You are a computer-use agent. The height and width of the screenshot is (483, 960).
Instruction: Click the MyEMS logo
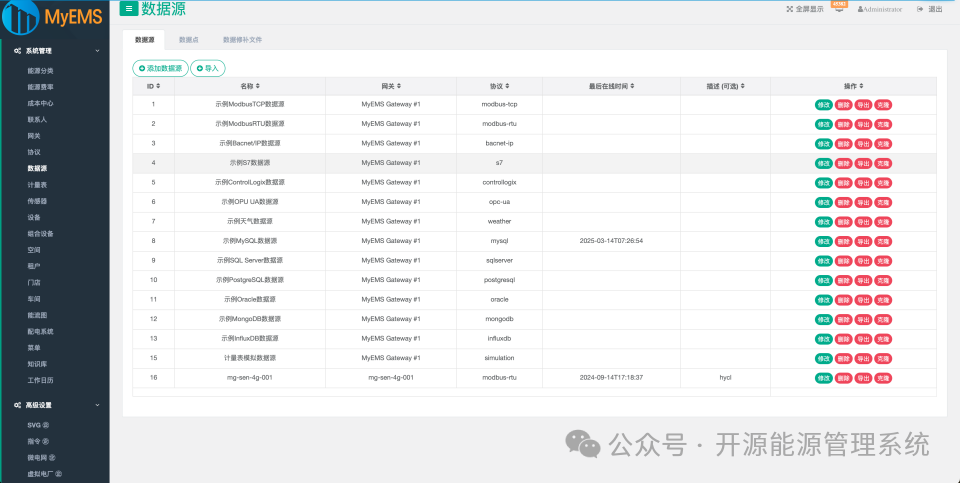[x=53, y=17]
